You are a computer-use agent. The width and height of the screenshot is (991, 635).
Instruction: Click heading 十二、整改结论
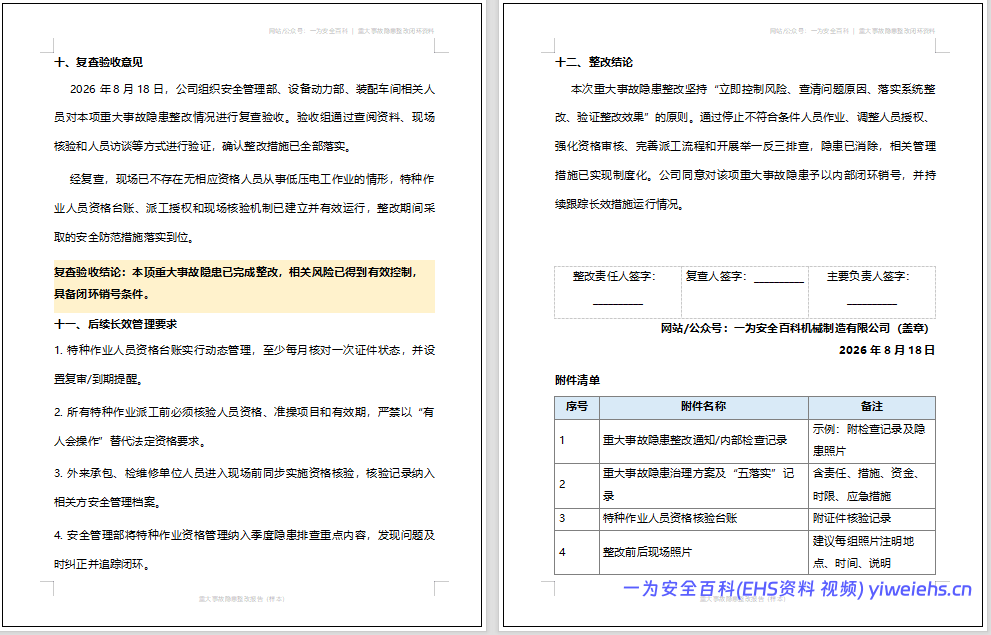(x=594, y=62)
